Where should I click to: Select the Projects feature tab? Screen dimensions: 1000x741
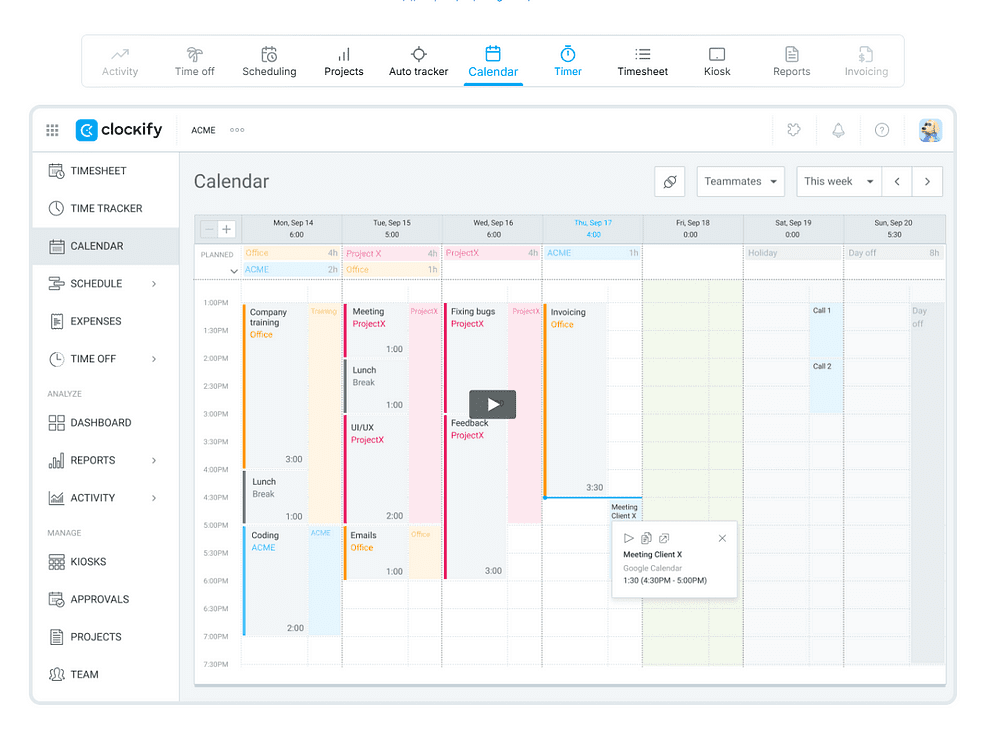tap(344, 62)
